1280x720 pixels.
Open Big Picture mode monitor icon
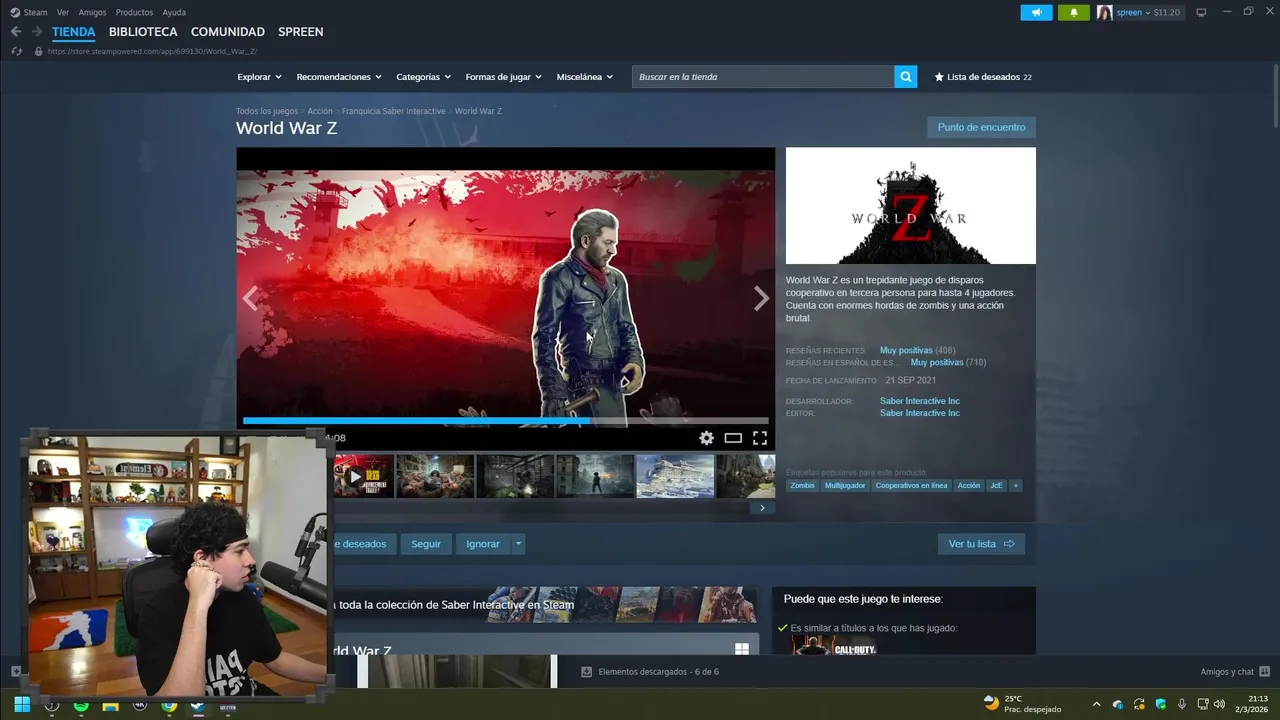point(1201,12)
